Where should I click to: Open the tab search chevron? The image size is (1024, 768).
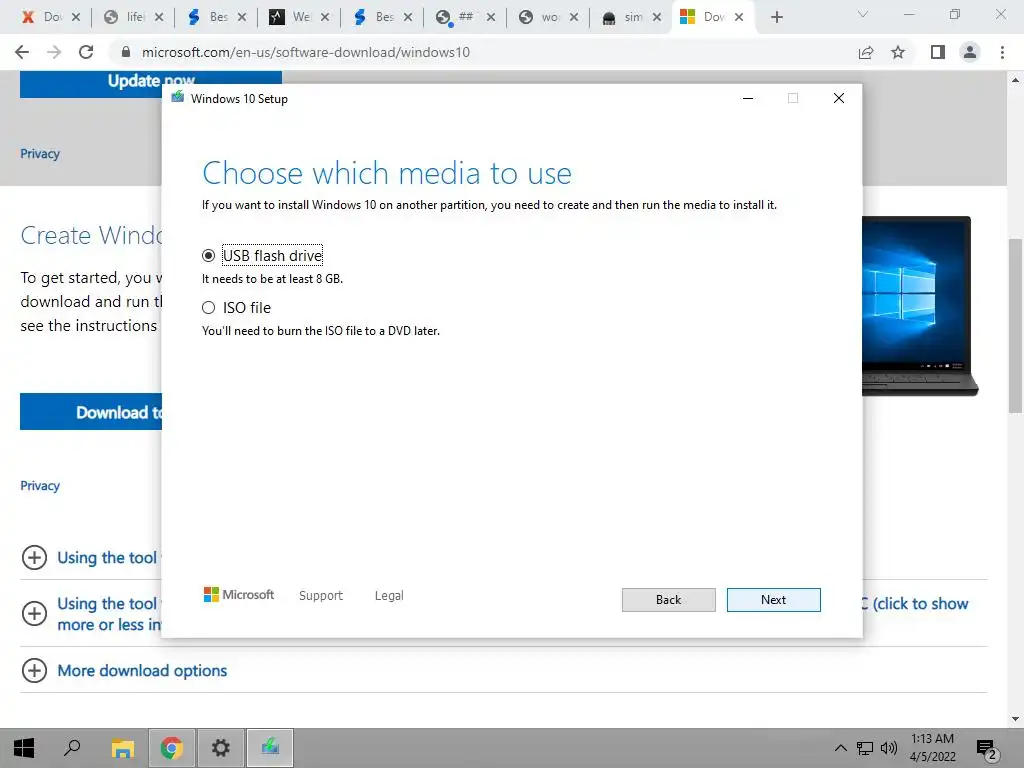click(x=863, y=14)
